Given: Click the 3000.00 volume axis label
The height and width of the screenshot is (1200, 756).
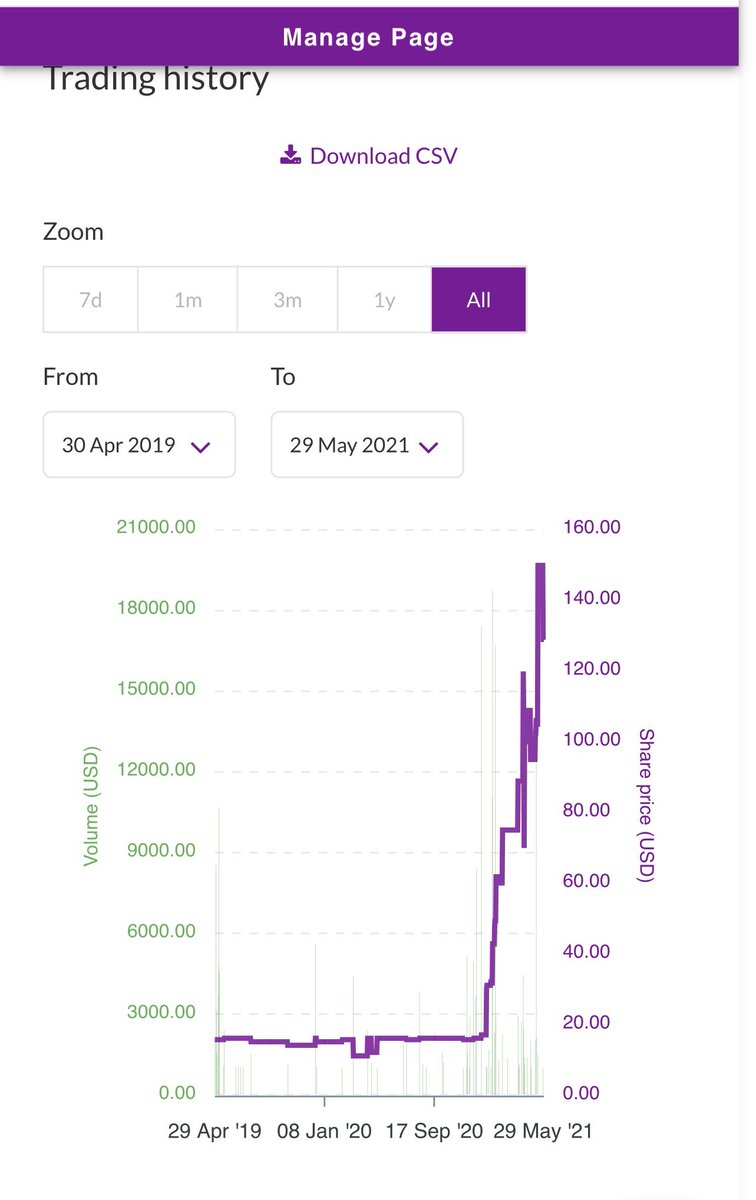Looking at the screenshot, I should (160, 1012).
